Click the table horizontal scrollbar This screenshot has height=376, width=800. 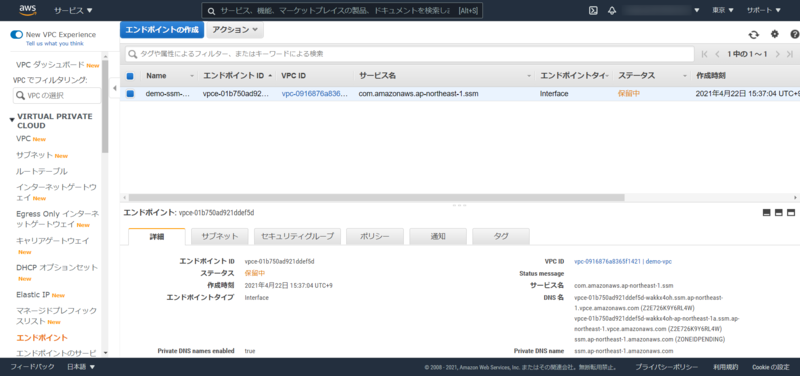coord(376,197)
